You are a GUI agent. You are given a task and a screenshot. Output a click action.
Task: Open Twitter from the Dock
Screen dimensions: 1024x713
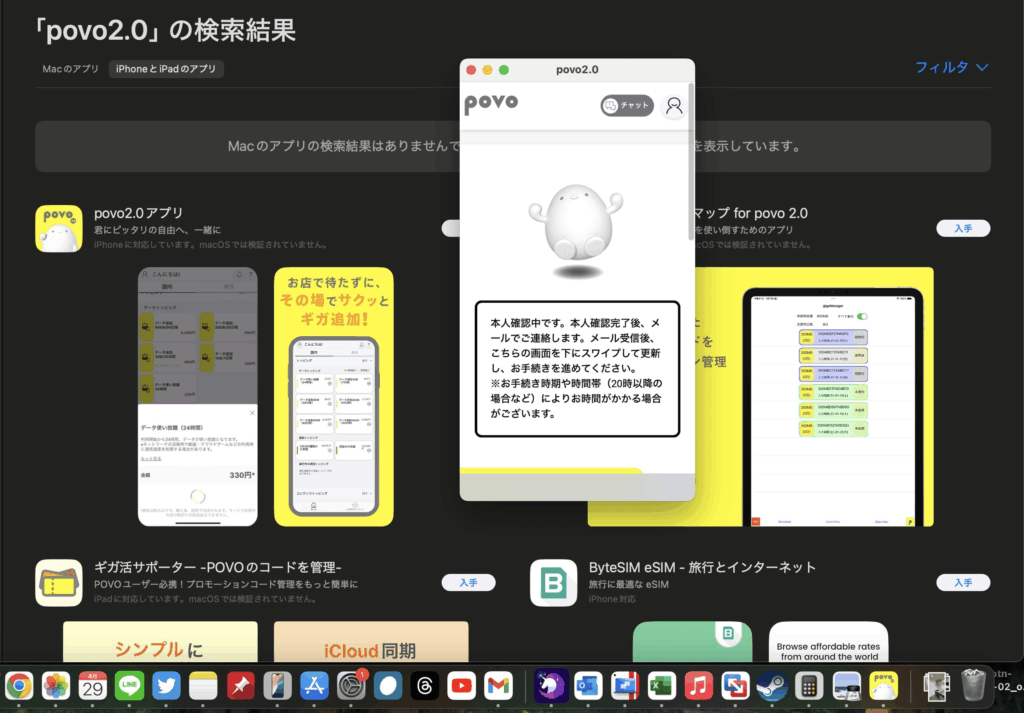coord(167,686)
